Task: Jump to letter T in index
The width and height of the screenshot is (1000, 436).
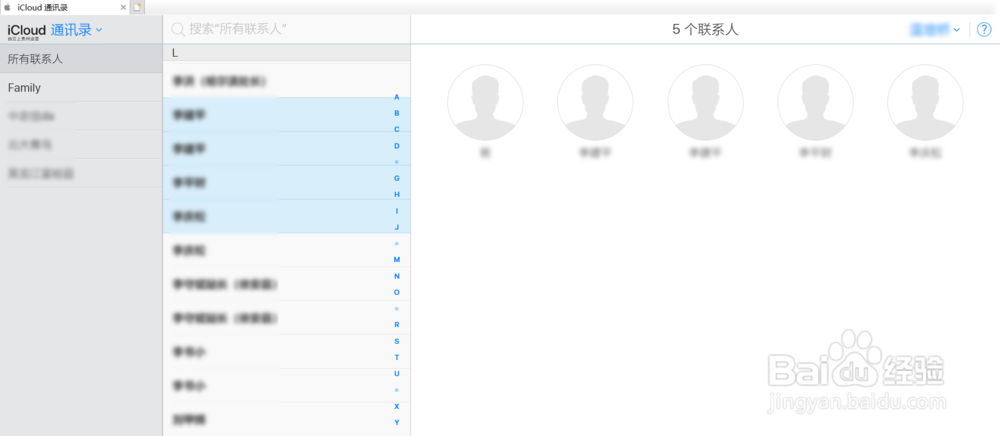Action: pyautogui.click(x=397, y=358)
